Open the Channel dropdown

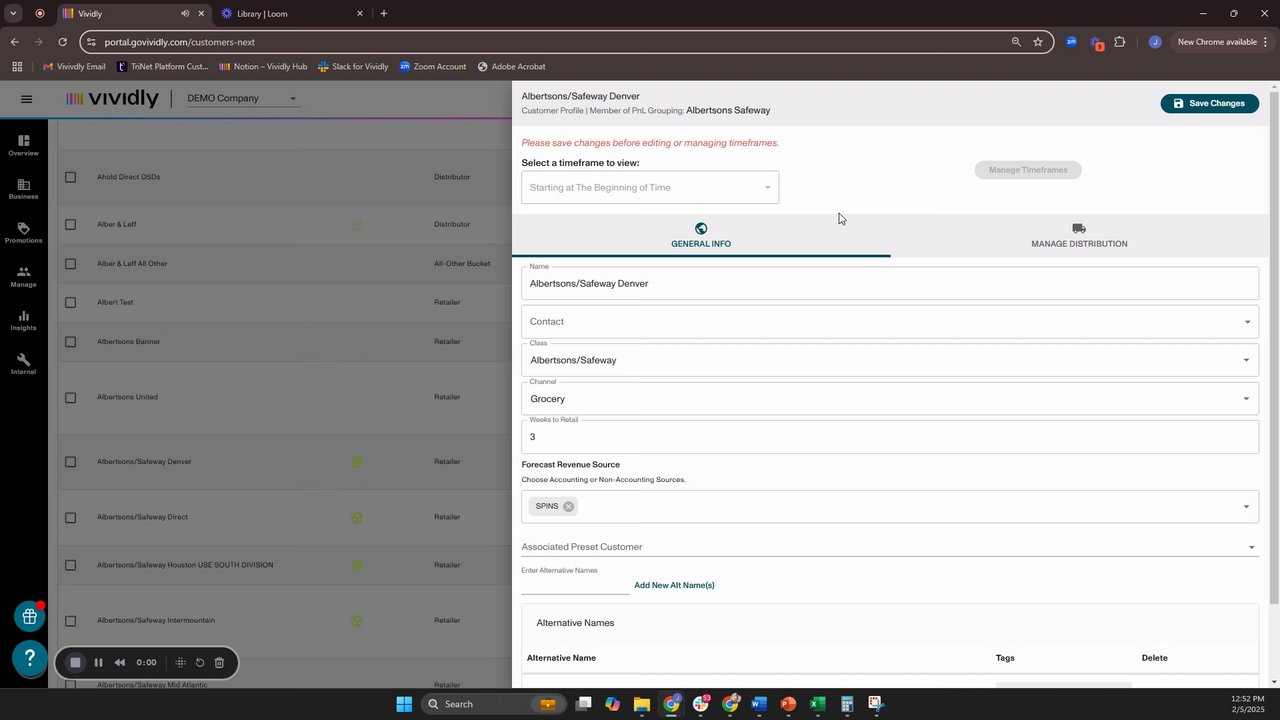[x=890, y=399]
